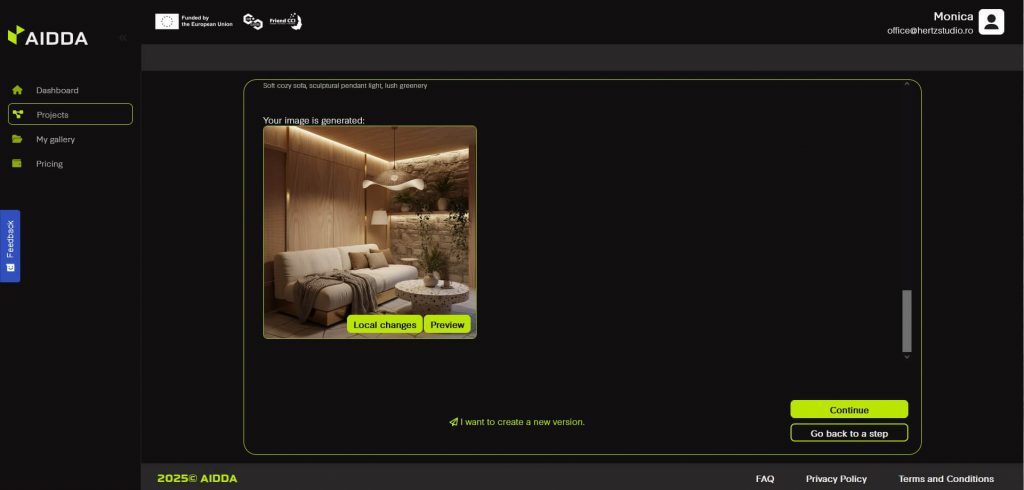1024x490 pixels.
Task: Select Go back to a step
Action: 849,433
